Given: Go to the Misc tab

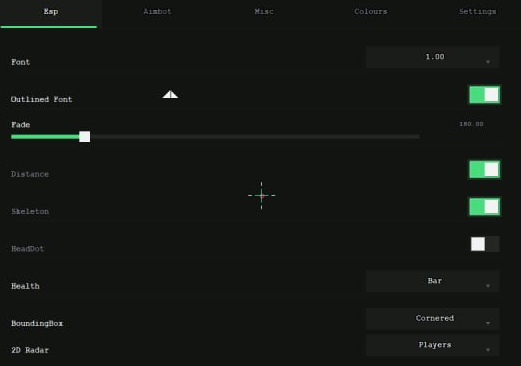Looking at the screenshot, I should point(264,12).
